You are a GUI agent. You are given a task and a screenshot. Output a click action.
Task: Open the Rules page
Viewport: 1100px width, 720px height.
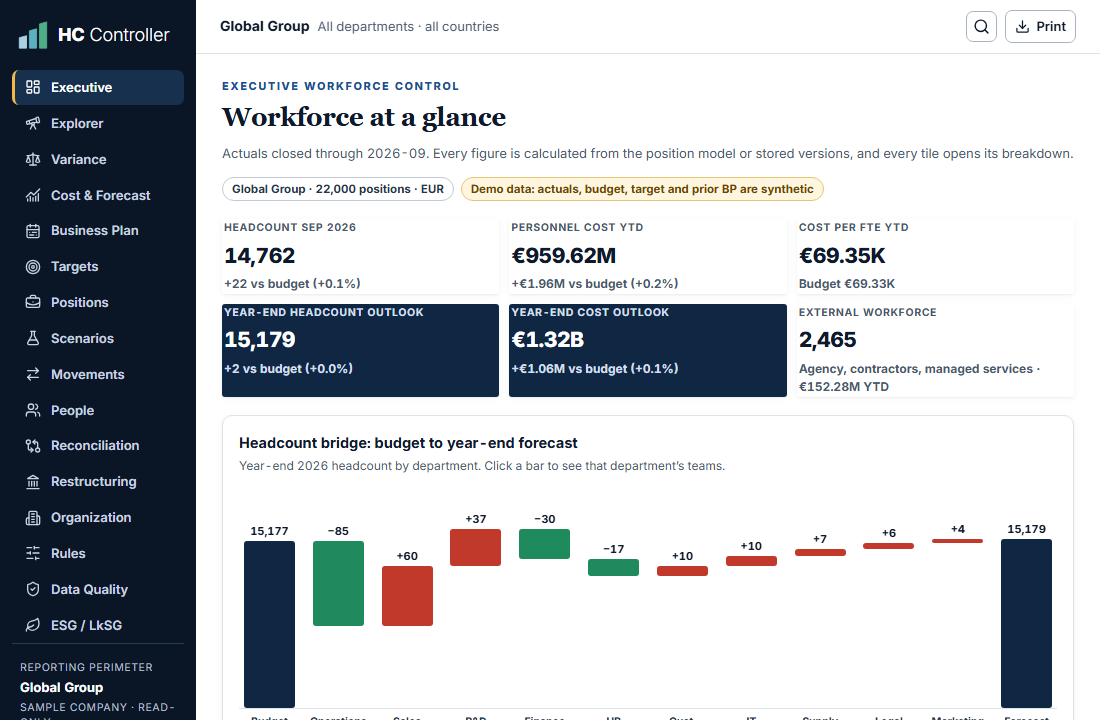[98, 554]
